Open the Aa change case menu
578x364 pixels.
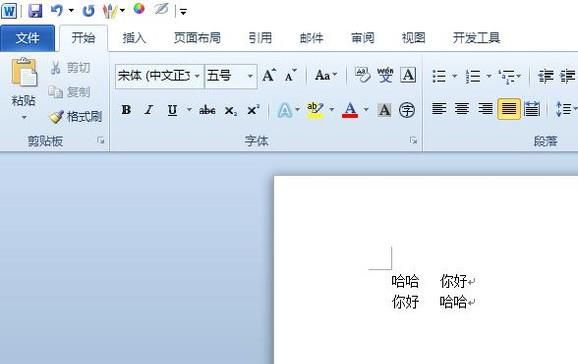[x=326, y=75]
